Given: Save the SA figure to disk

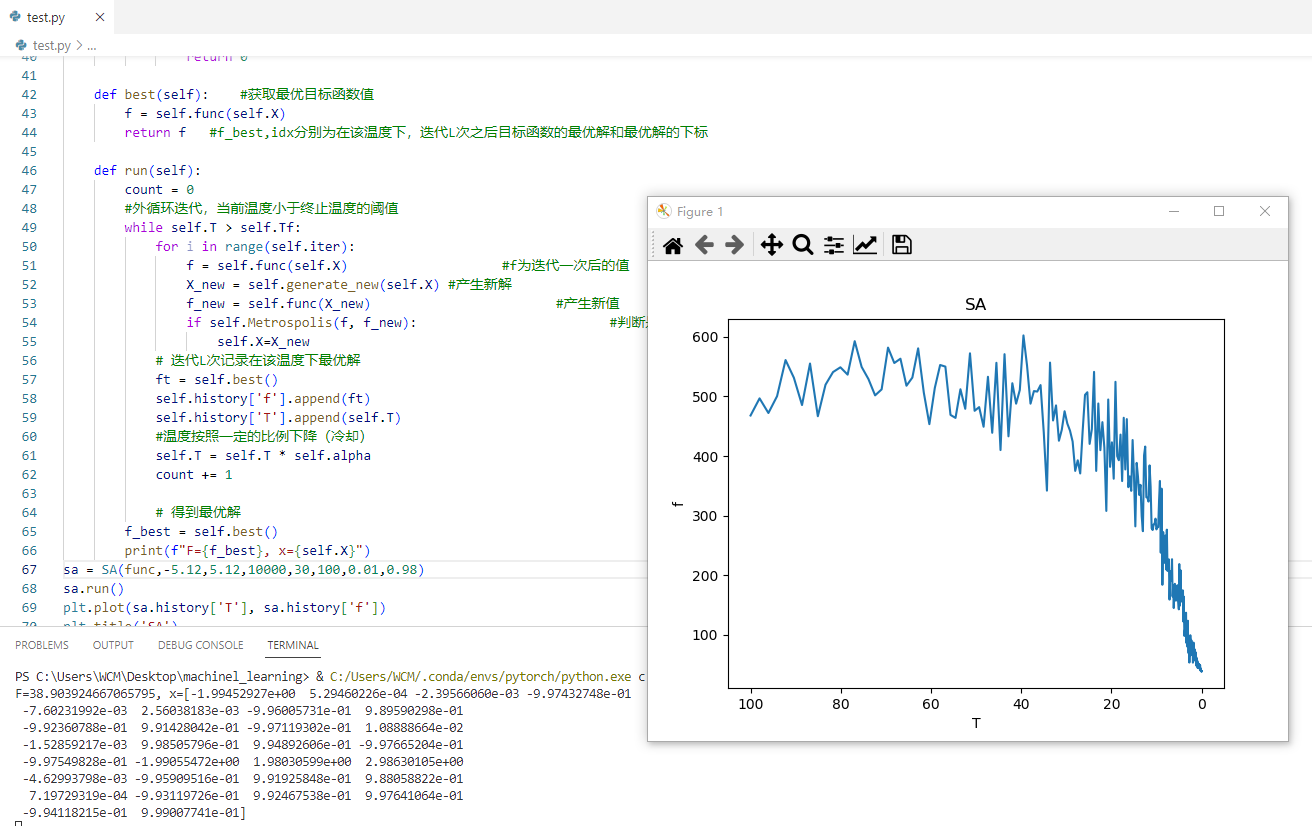Looking at the screenshot, I should click(901, 244).
